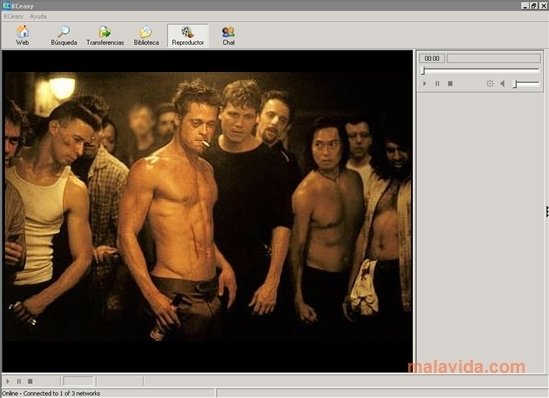Screen dimensions: 549x398
Task: Toggle fullscreen icon in the player panel
Action: pos(490,84)
